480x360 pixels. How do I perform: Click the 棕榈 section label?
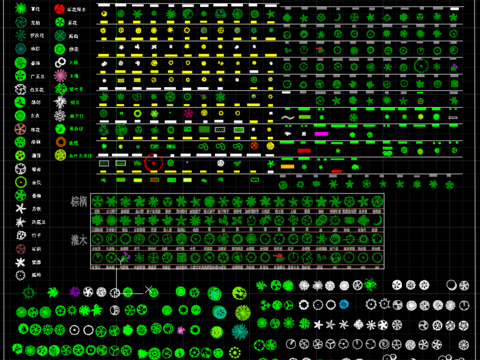click(x=79, y=201)
